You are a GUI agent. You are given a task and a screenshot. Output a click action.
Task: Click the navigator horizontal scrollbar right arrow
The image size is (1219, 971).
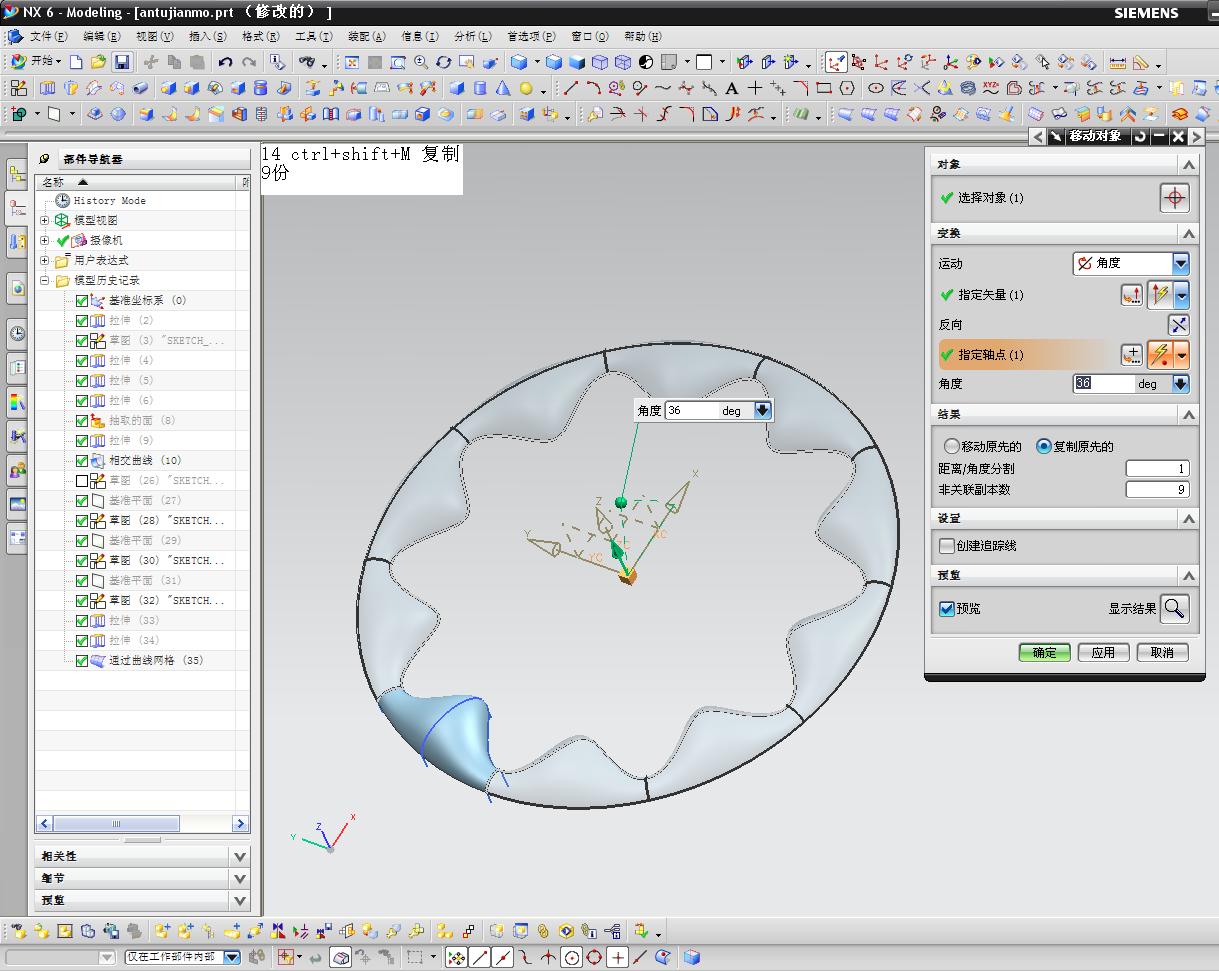point(240,824)
